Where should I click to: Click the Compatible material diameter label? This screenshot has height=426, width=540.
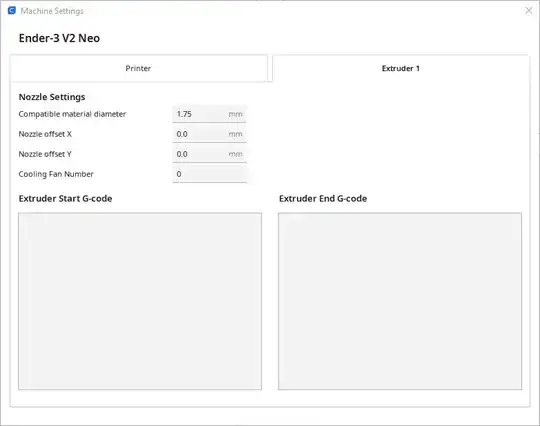(72, 114)
